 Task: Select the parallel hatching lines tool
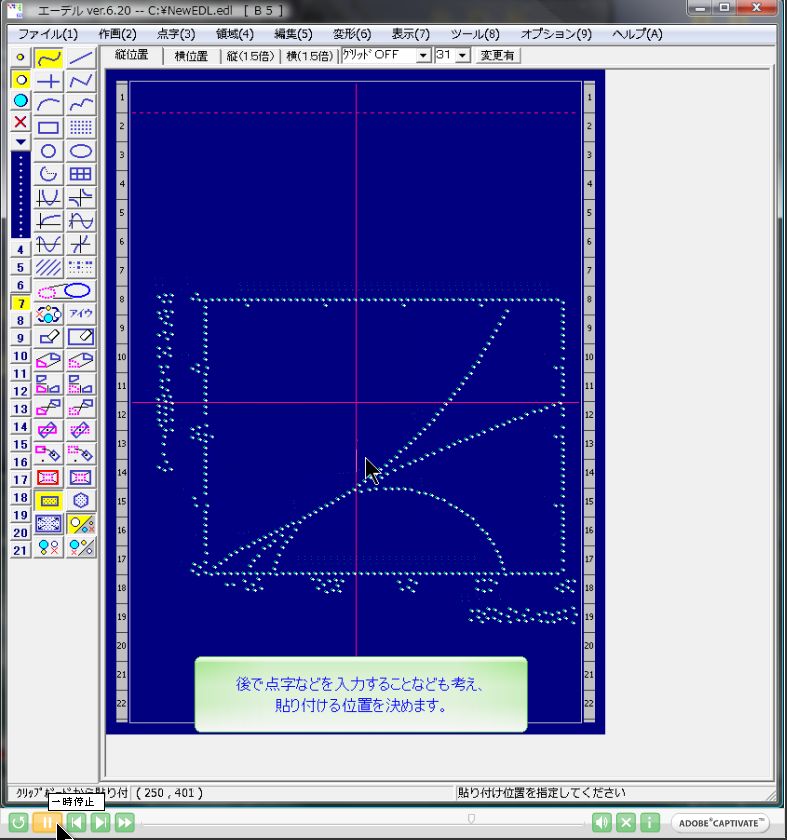coord(49,267)
